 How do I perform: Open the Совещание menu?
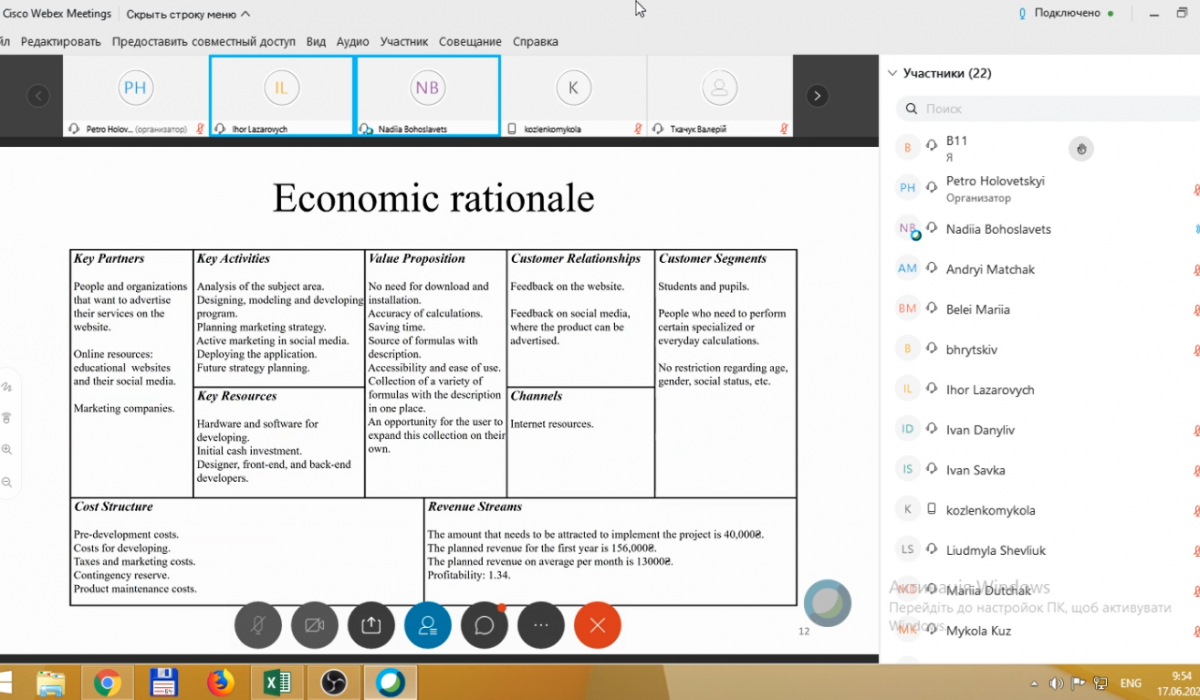click(470, 42)
